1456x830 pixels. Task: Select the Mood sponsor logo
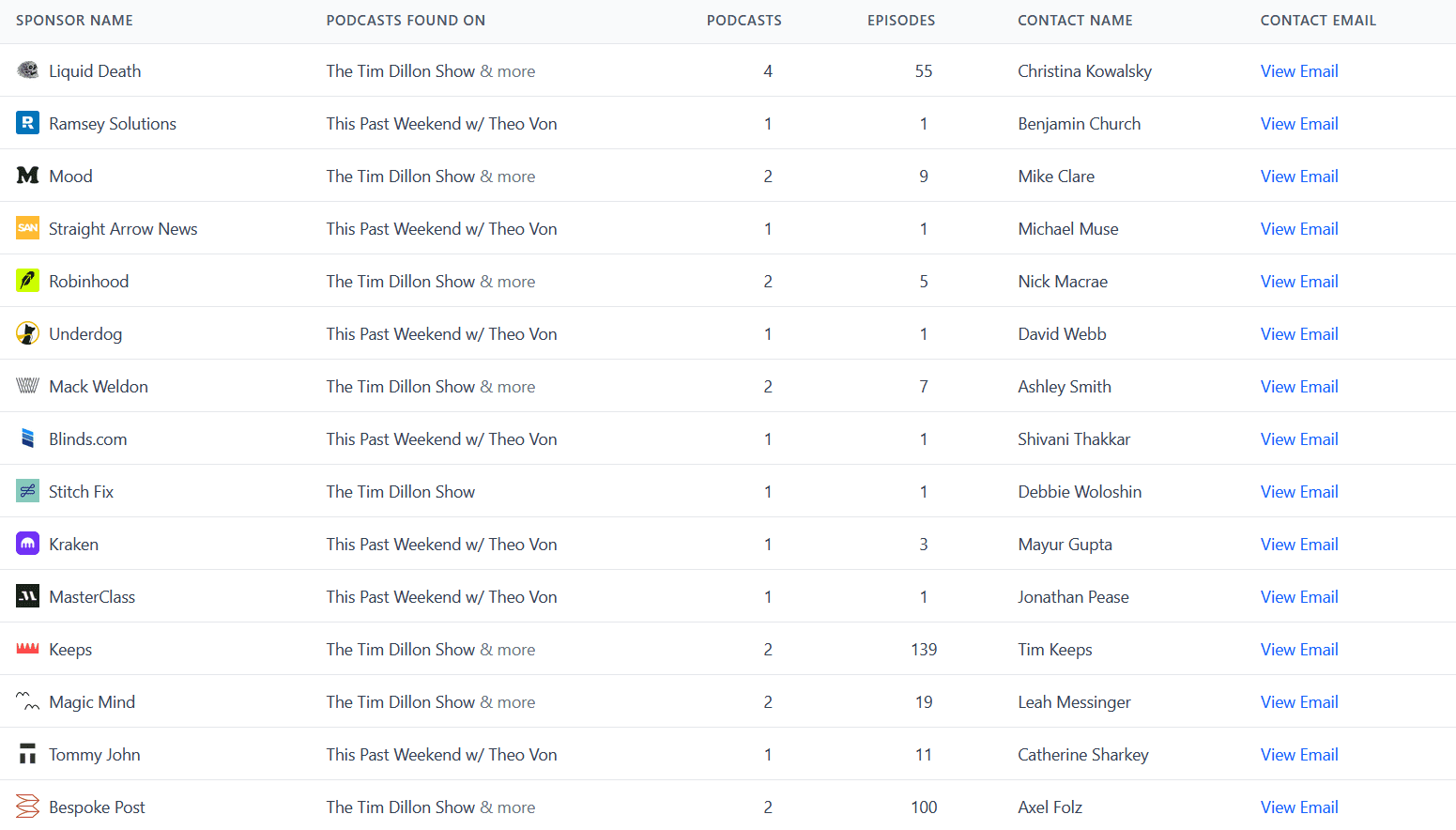[x=27, y=175]
